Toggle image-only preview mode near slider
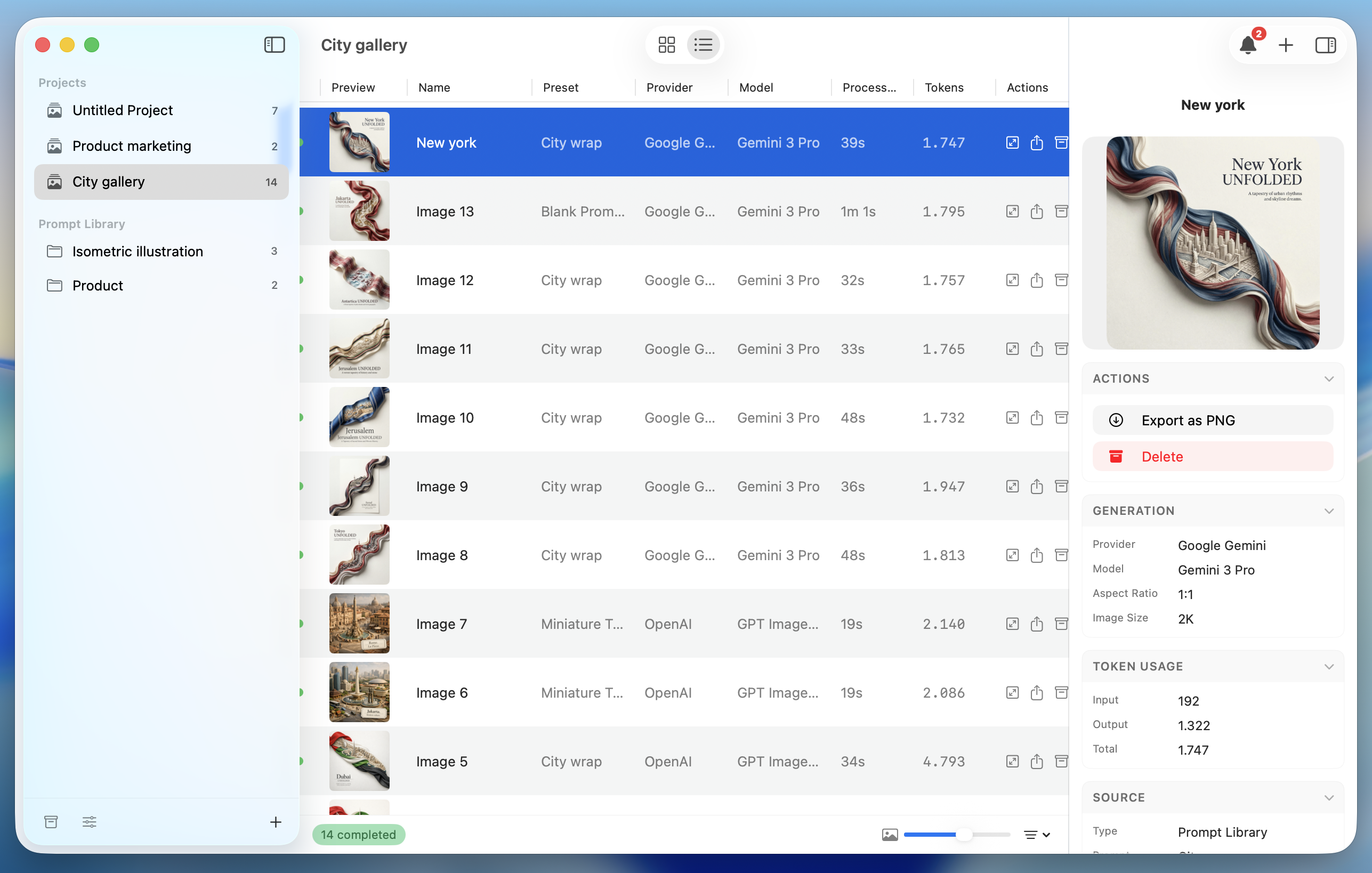Image resolution: width=1372 pixels, height=873 pixels. coord(890,834)
